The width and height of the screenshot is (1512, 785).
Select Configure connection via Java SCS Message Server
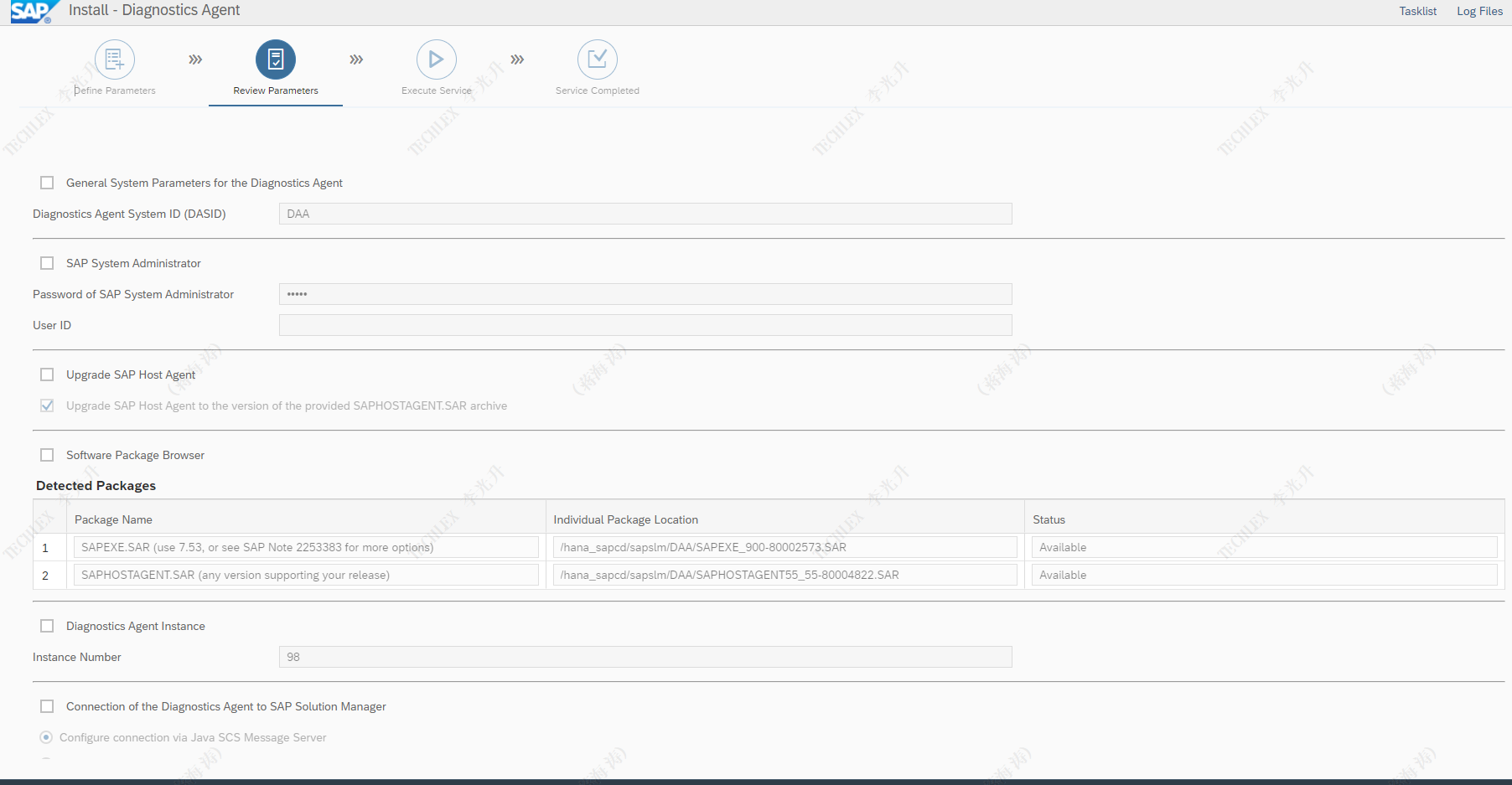(x=46, y=737)
